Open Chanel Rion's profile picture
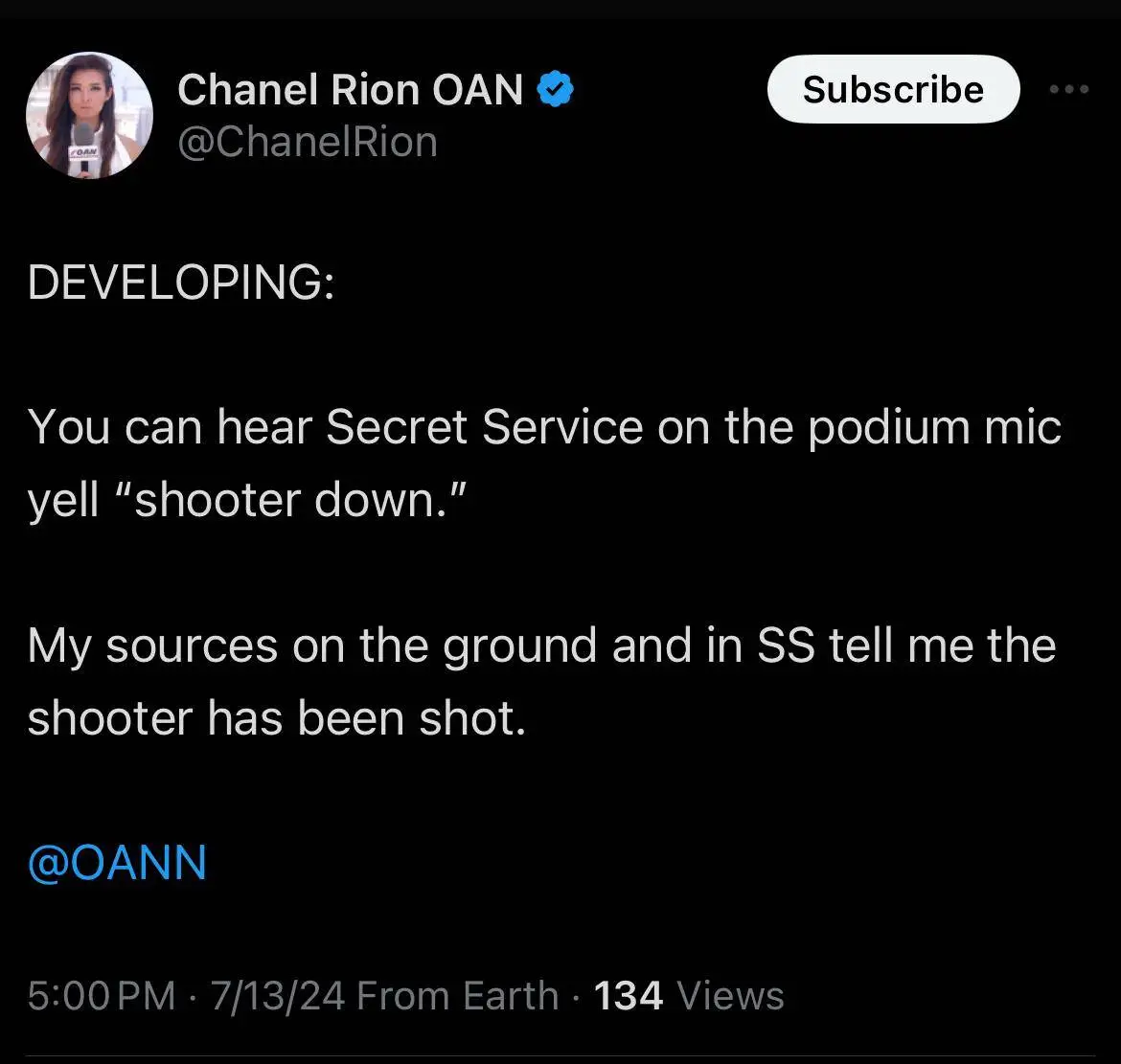The width and height of the screenshot is (1121, 1064). point(88,115)
